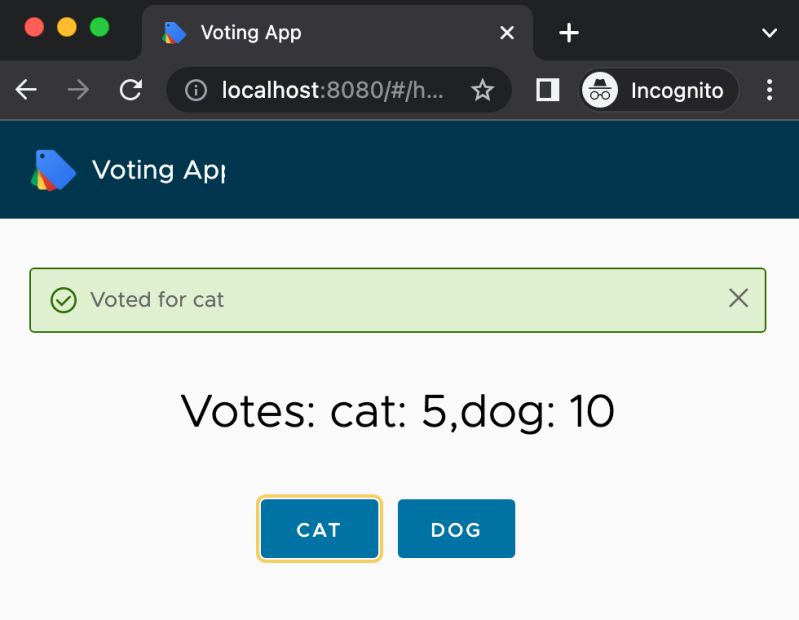Click the Incognito profile badge

click(x=658, y=90)
